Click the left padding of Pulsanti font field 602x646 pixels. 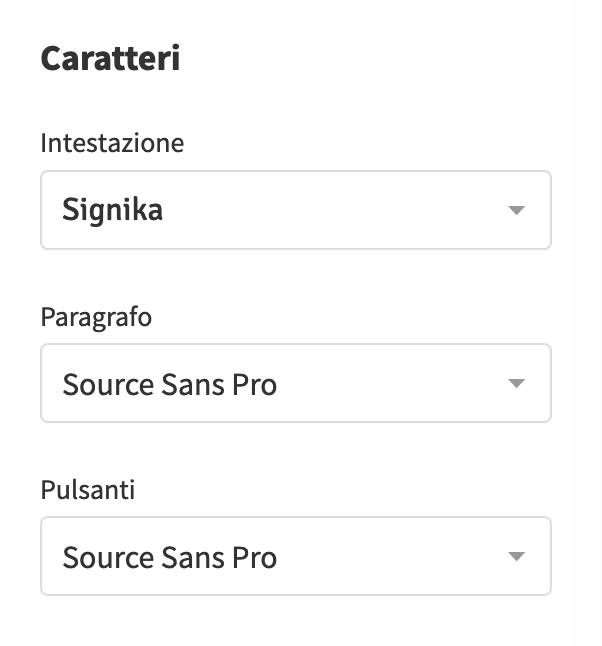coord(51,556)
